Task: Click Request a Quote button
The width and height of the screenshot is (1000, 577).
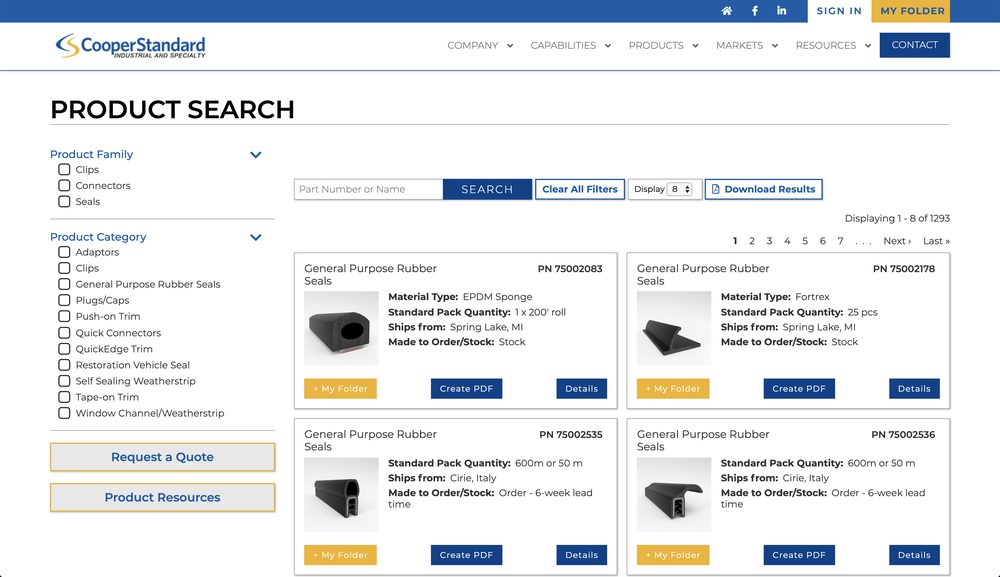Action: tap(163, 457)
